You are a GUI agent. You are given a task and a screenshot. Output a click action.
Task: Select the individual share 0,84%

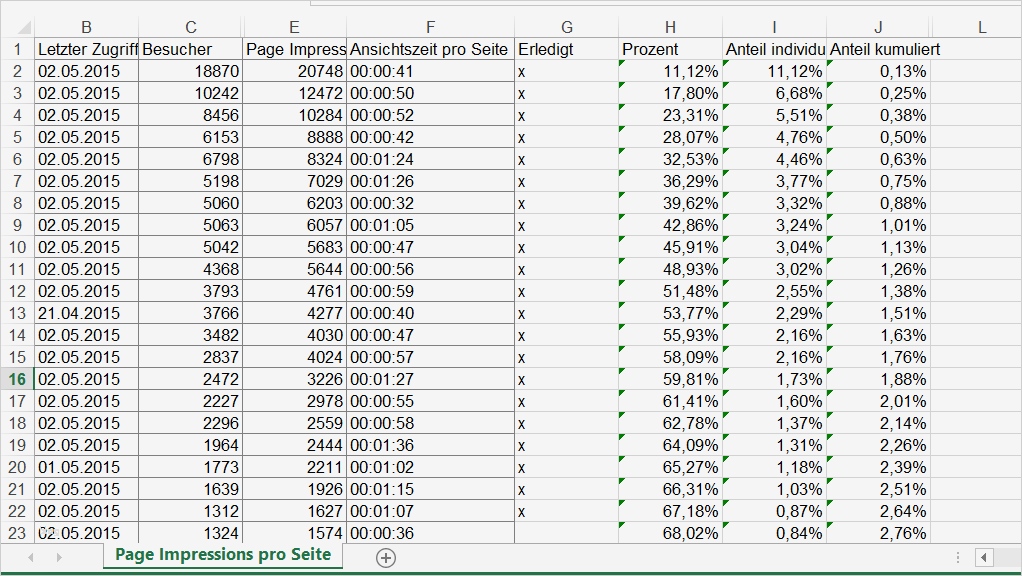coord(774,533)
